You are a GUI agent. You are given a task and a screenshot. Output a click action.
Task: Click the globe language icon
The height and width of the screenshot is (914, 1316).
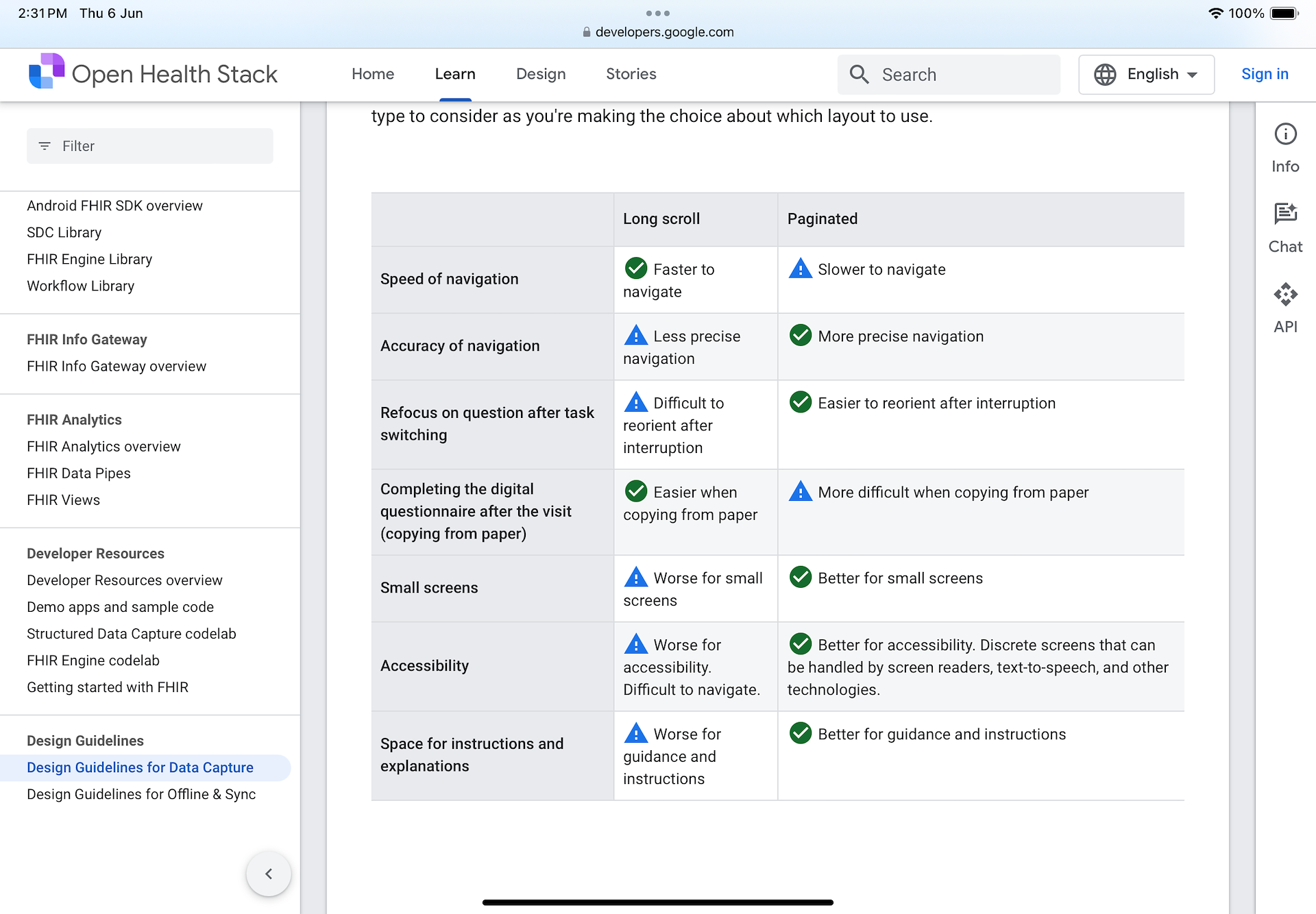click(1104, 74)
